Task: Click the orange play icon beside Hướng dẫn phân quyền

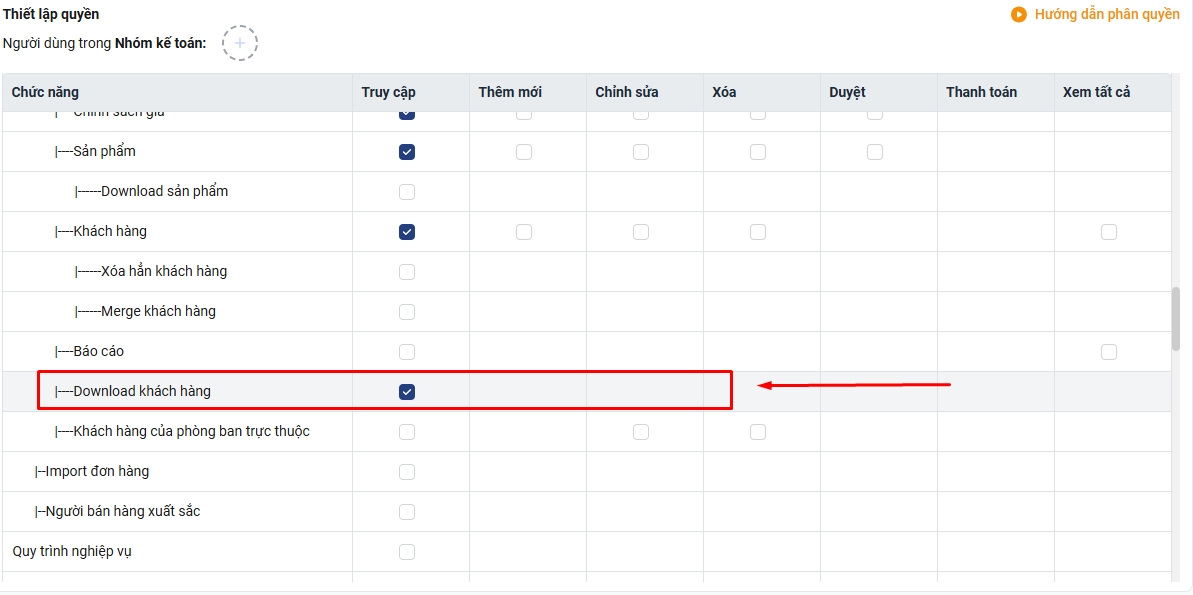Action: pyautogui.click(x=1019, y=14)
